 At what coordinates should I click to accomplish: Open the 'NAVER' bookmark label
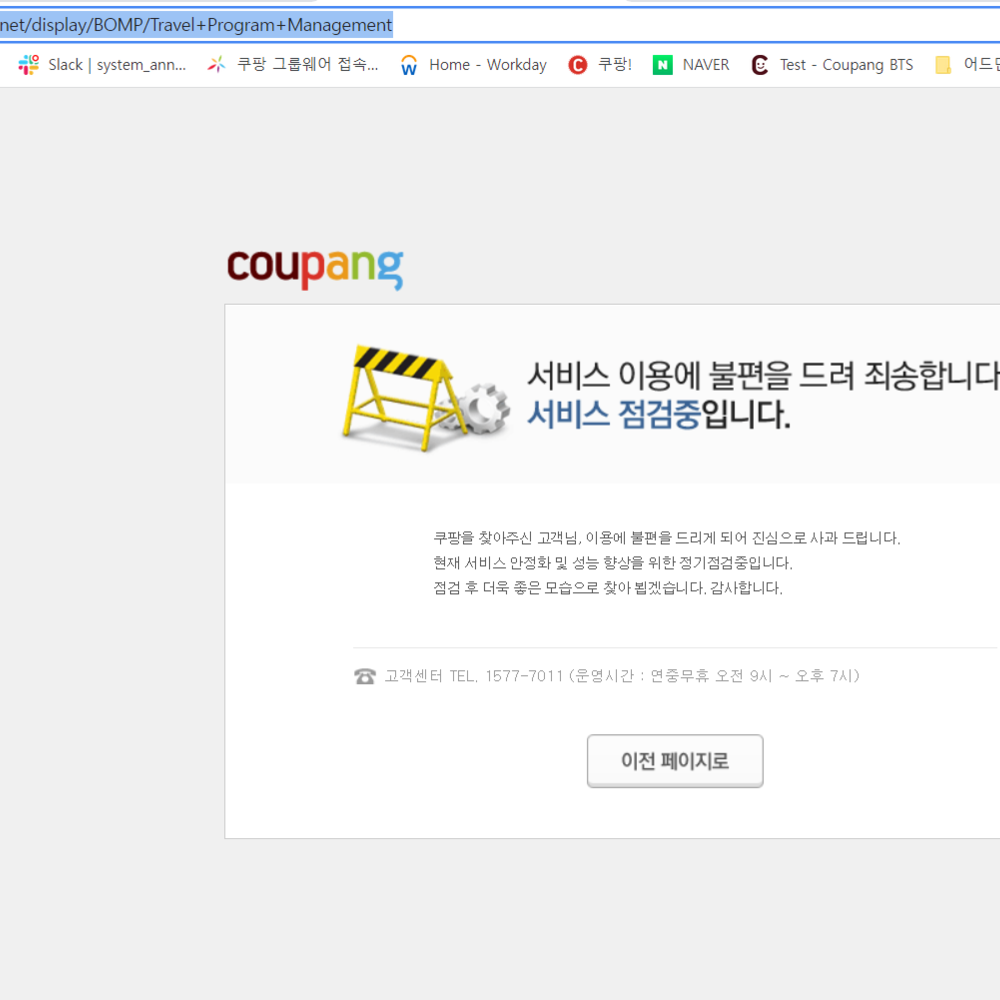click(706, 65)
